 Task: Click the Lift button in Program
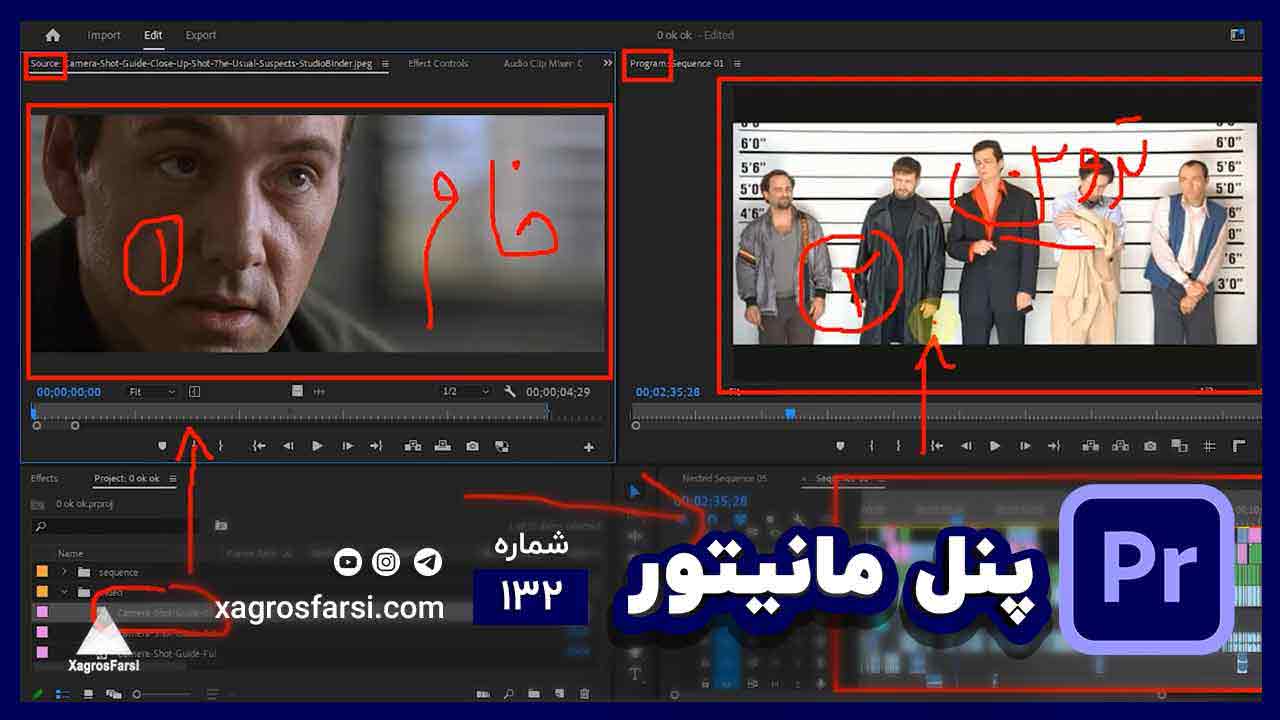tap(1090, 446)
